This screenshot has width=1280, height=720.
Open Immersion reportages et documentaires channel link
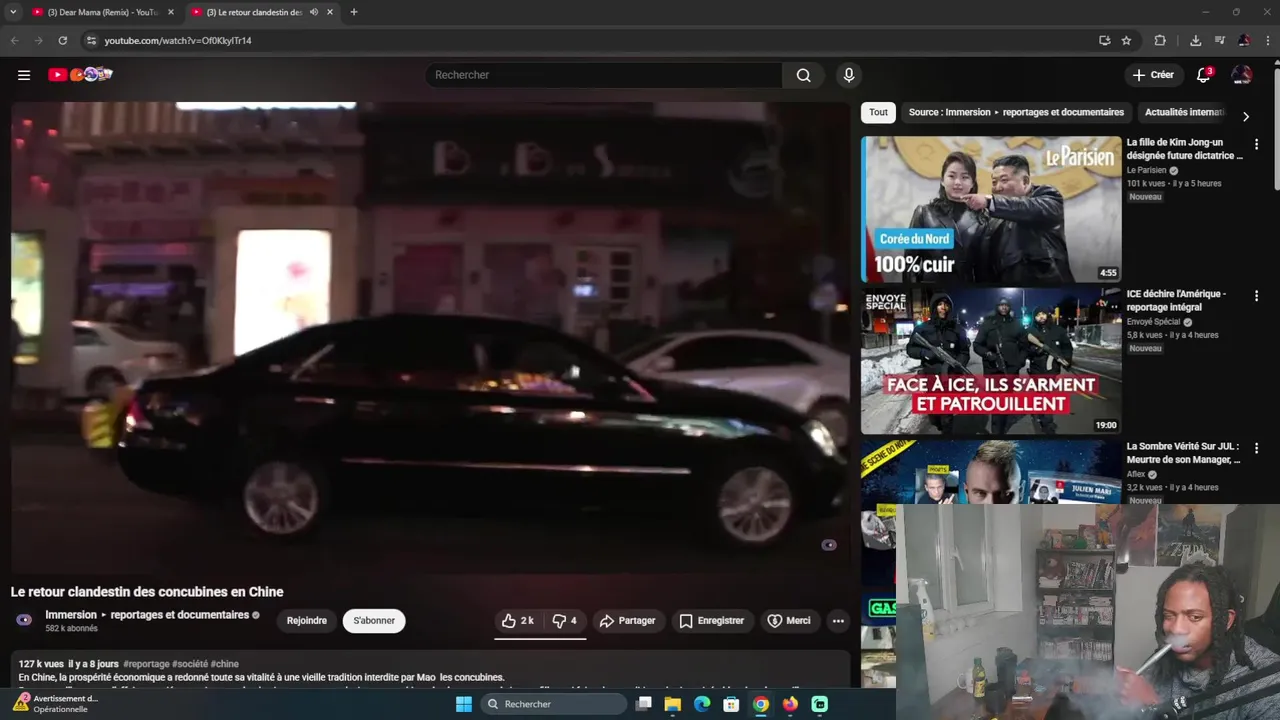pyautogui.click(x=147, y=615)
